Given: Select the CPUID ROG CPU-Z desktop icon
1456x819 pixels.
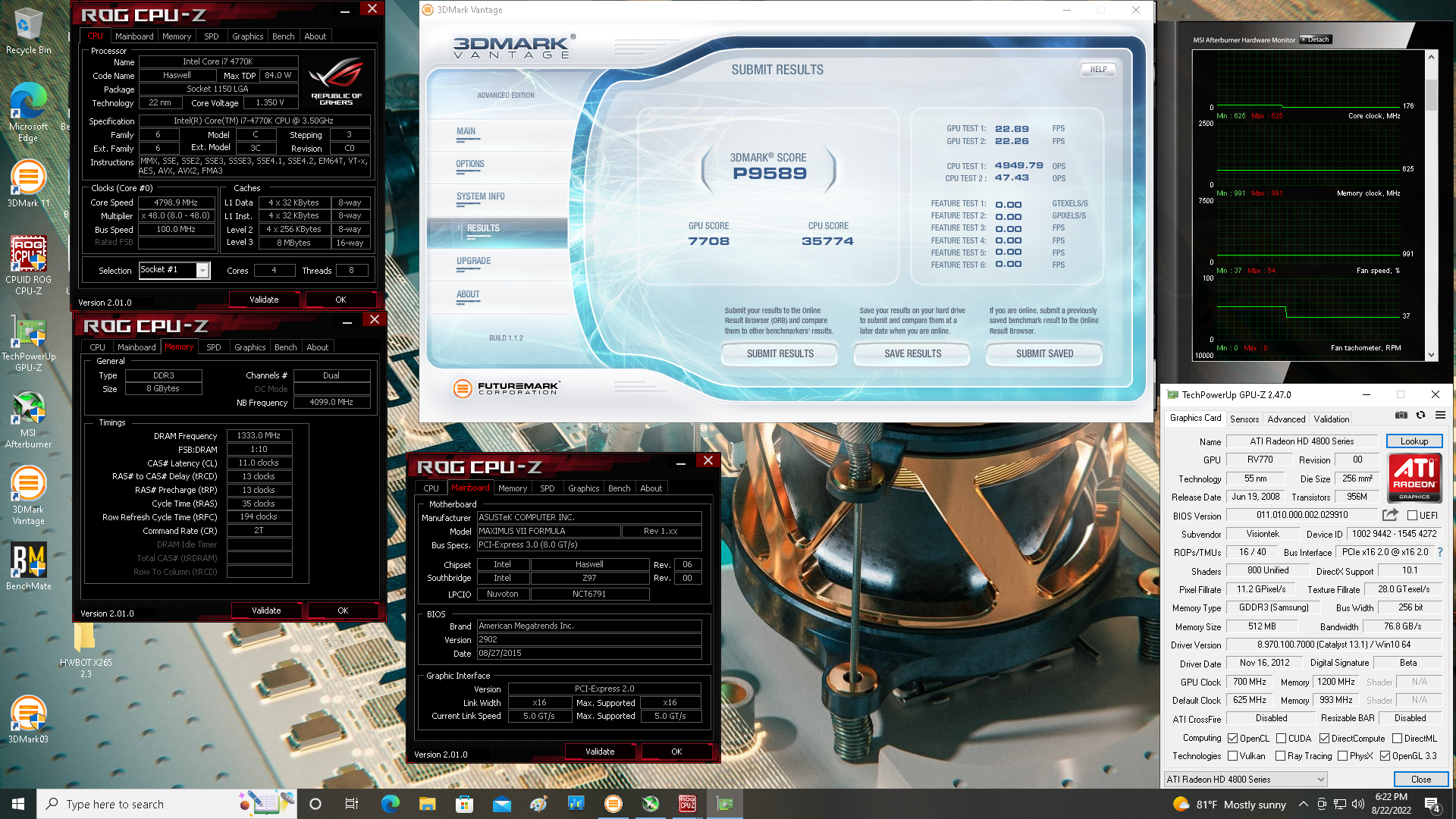Looking at the screenshot, I should (x=28, y=265).
